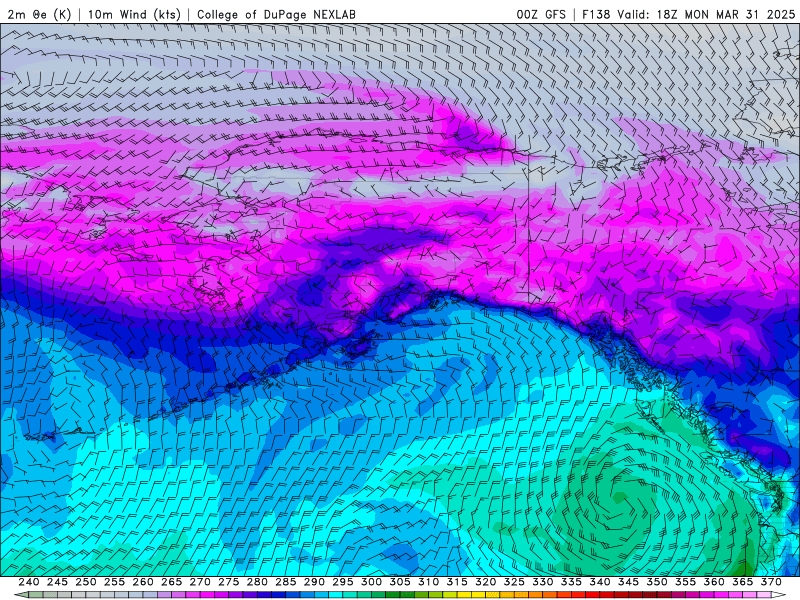Click the '10m Wind (kts)' title label
Viewport: 800px width, 600px height.
(134, 14)
